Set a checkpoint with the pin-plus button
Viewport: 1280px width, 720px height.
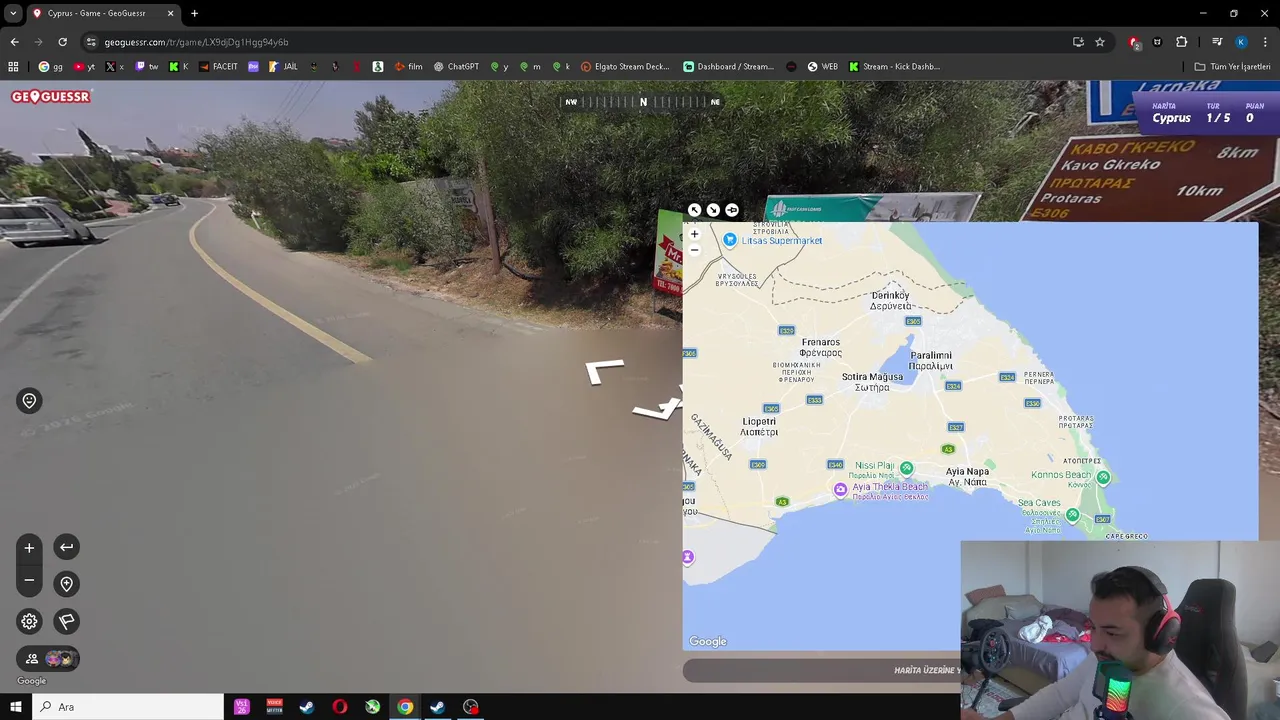coord(66,584)
